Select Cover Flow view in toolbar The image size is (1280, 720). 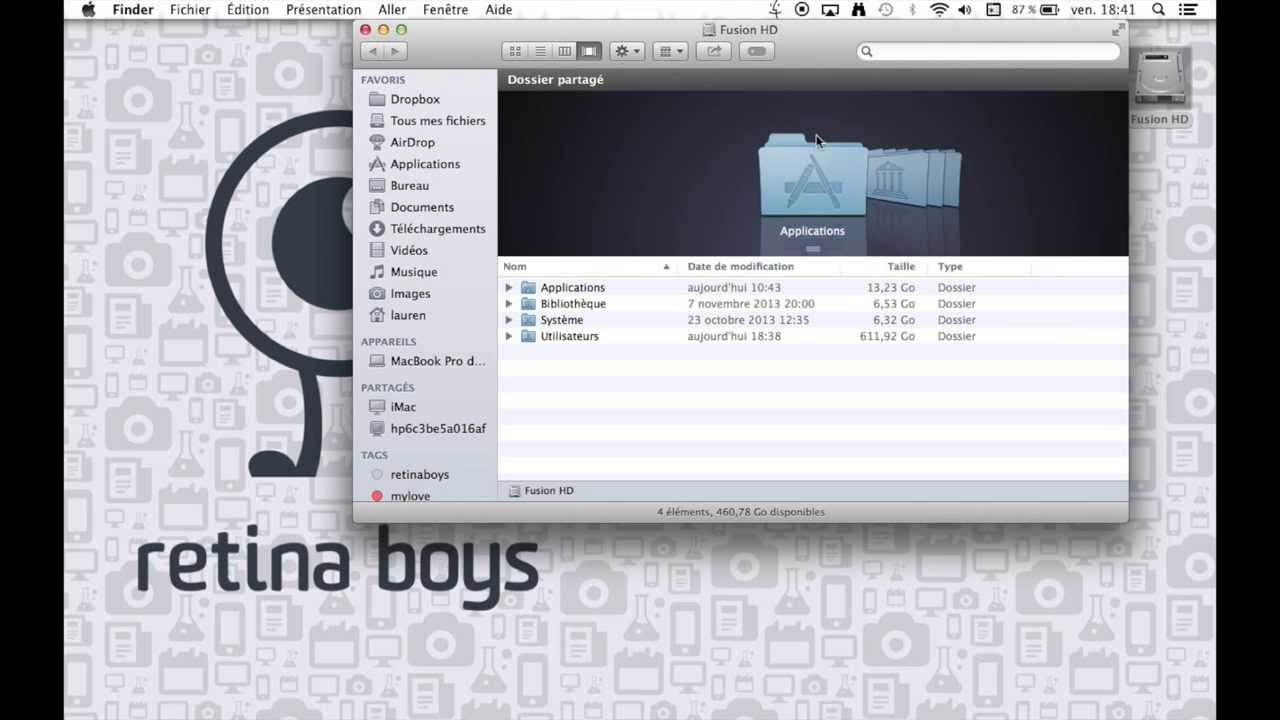[x=589, y=51]
